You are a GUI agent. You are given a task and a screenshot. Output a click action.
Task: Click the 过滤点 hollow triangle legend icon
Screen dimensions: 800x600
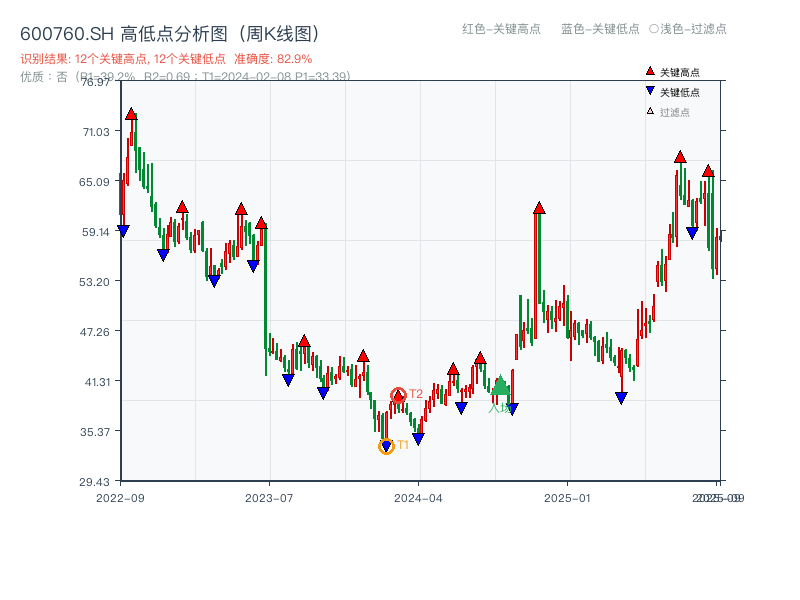(x=649, y=110)
